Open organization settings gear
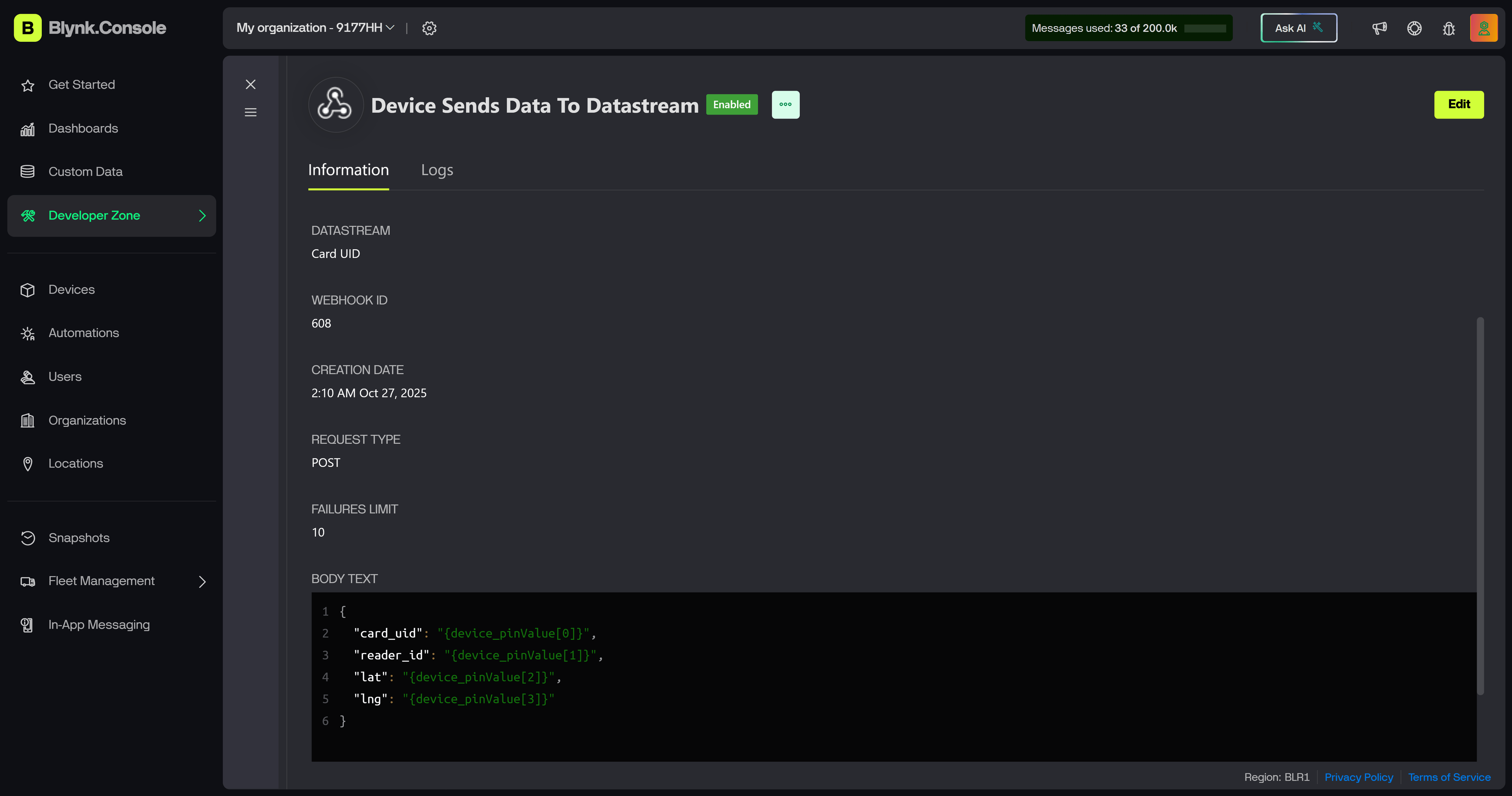 coord(429,28)
